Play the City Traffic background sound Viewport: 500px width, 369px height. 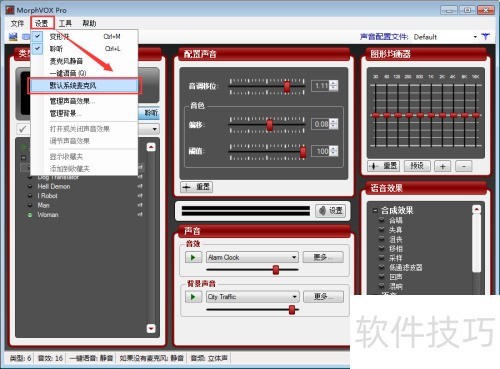[x=193, y=297]
